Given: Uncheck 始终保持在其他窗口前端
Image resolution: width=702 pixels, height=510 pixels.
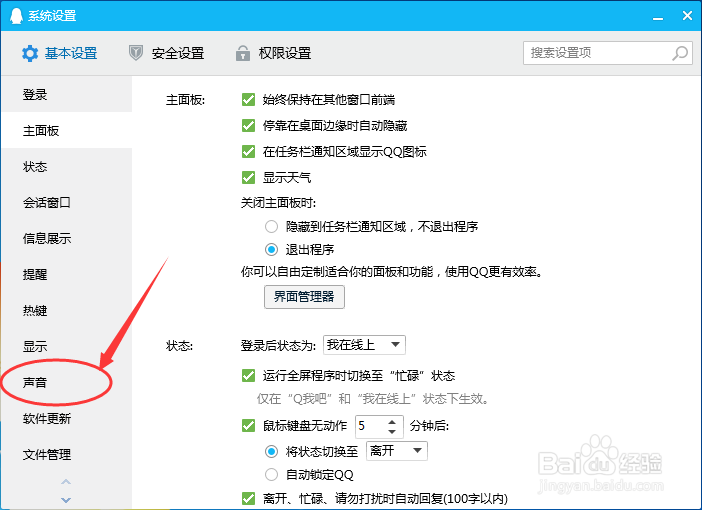Looking at the screenshot, I should click(248, 99).
